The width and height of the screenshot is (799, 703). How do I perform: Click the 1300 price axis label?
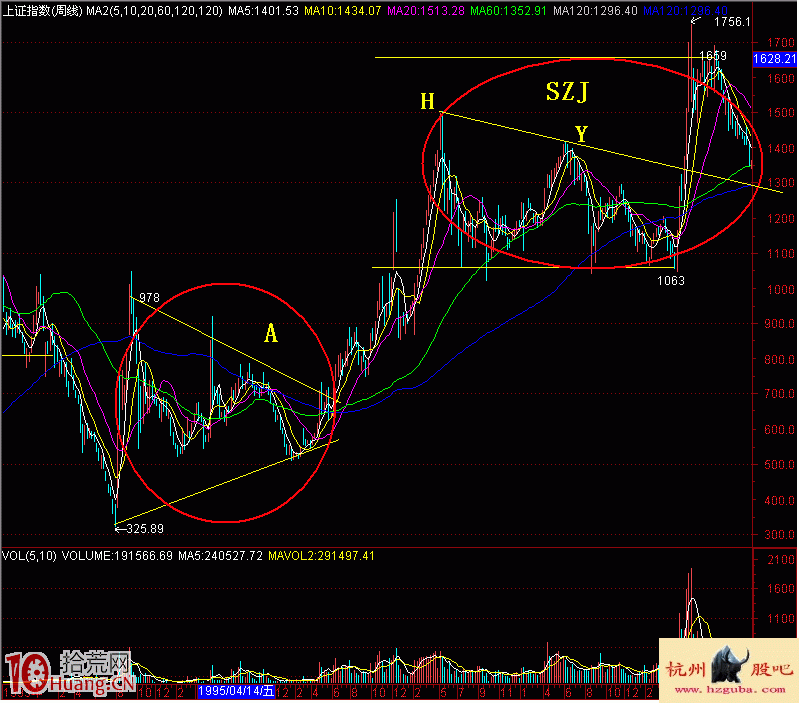coord(781,182)
